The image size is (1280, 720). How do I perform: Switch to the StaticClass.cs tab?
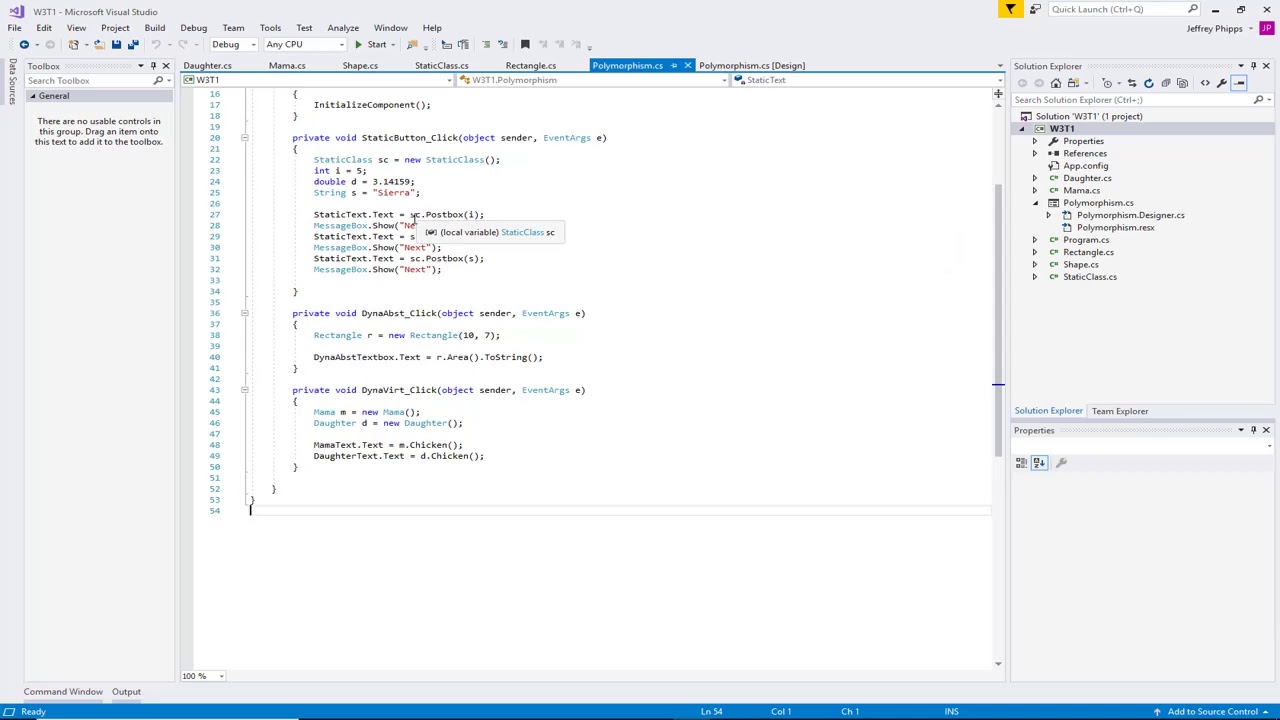441,66
